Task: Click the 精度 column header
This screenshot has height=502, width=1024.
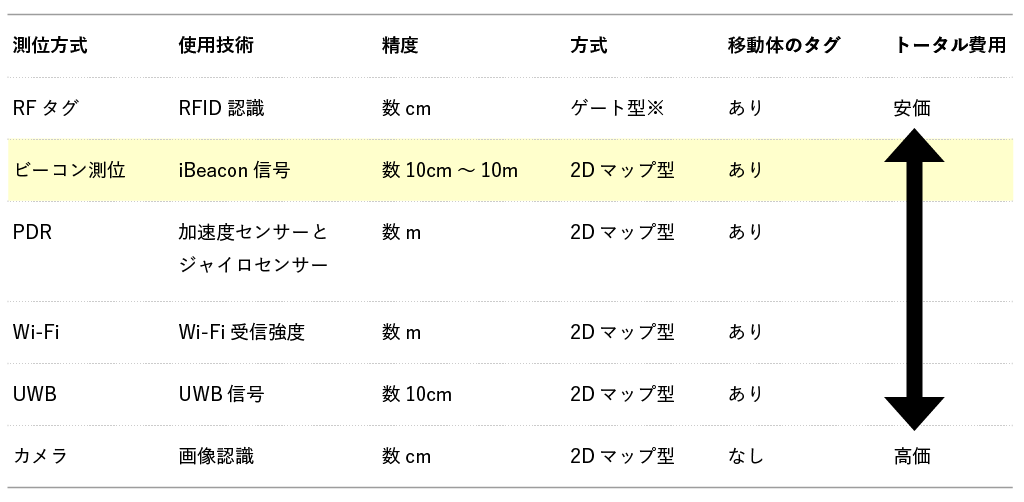Action: click(x=400, y=45)
